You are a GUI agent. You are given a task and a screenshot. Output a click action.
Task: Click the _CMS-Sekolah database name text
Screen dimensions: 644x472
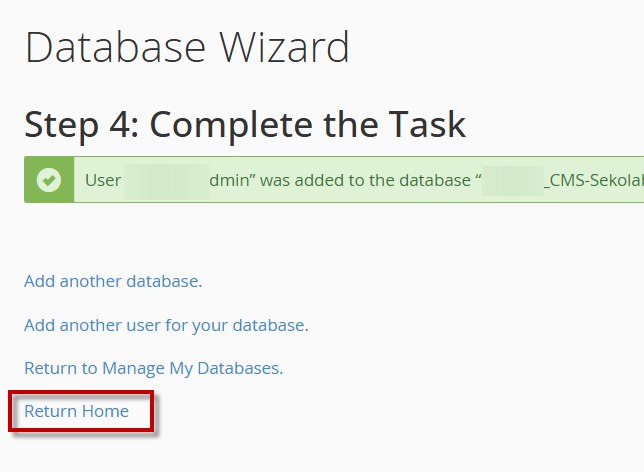[594, 180]
